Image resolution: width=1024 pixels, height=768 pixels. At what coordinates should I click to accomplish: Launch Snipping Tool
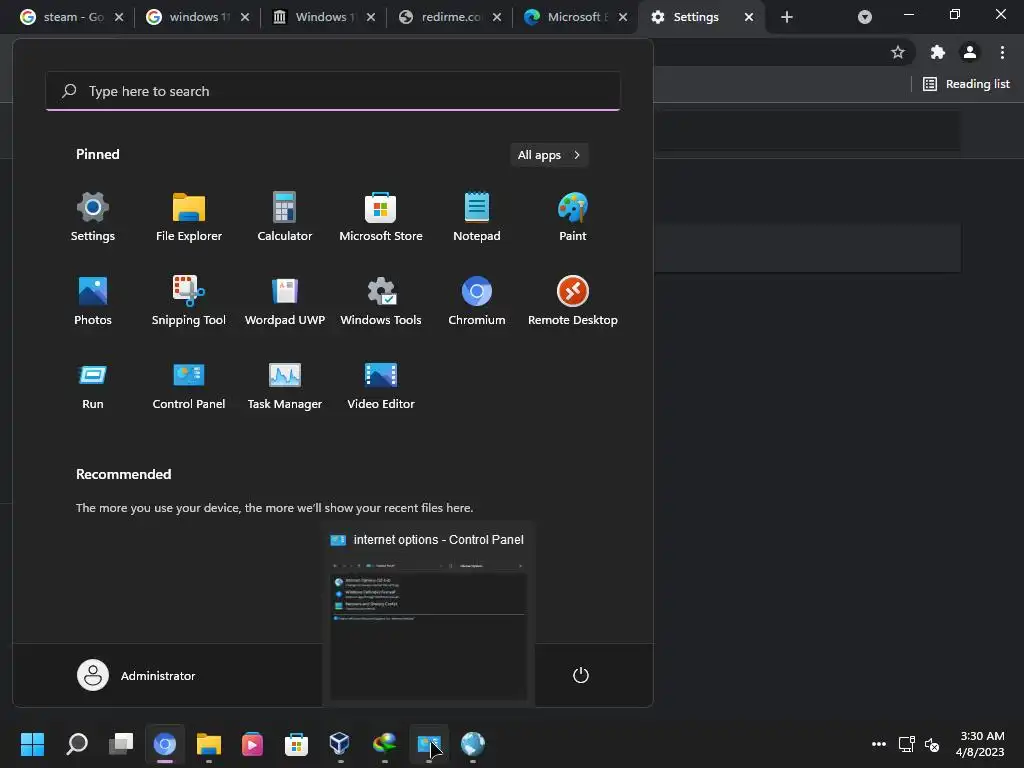pyautogui.click(x=189, y=300)
